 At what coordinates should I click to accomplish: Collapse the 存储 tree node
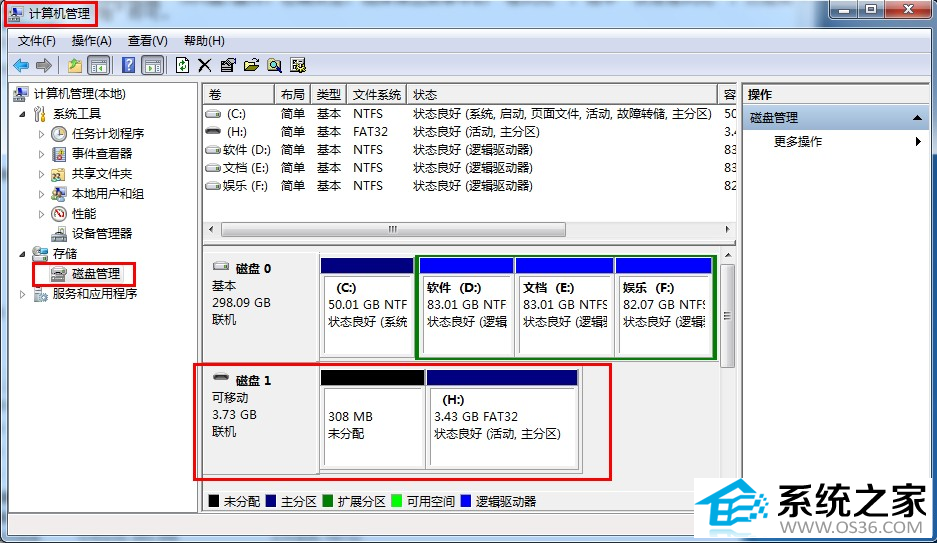(x=22, y=254)
